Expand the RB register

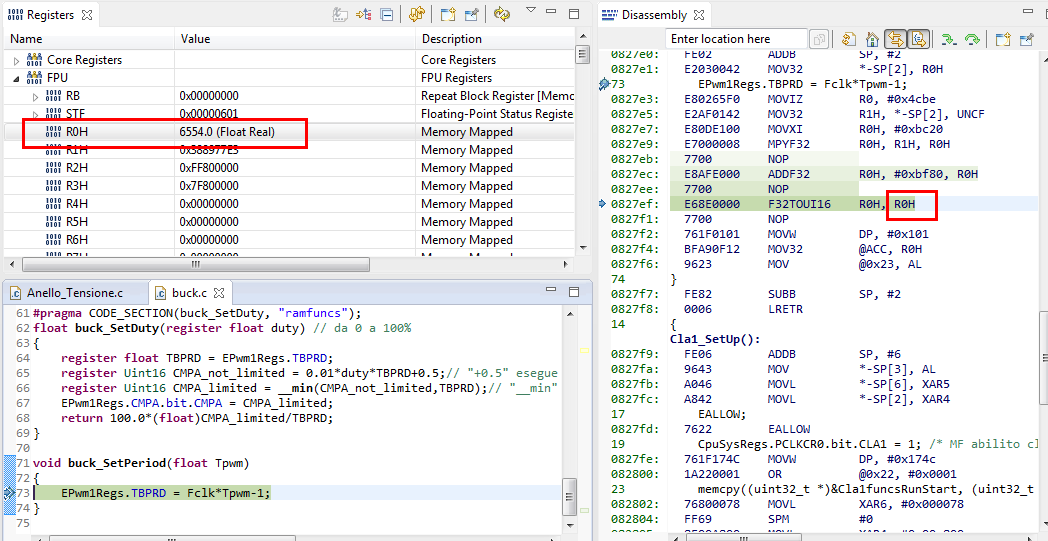pyautogui.click(x=35, y=96)
